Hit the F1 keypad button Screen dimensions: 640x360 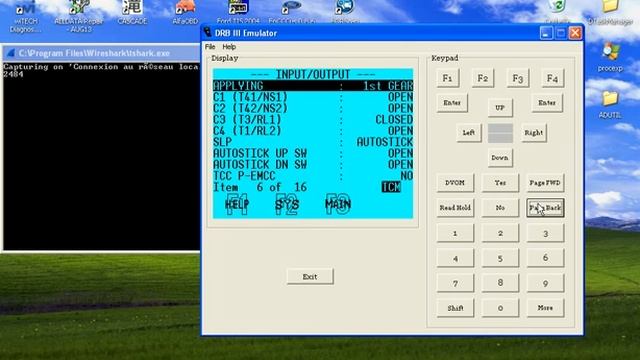click(447, 78)
